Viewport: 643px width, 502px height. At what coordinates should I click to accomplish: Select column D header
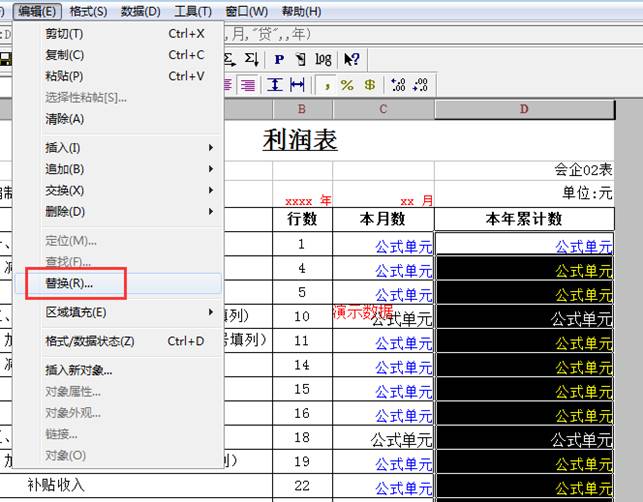coord(523,109)
